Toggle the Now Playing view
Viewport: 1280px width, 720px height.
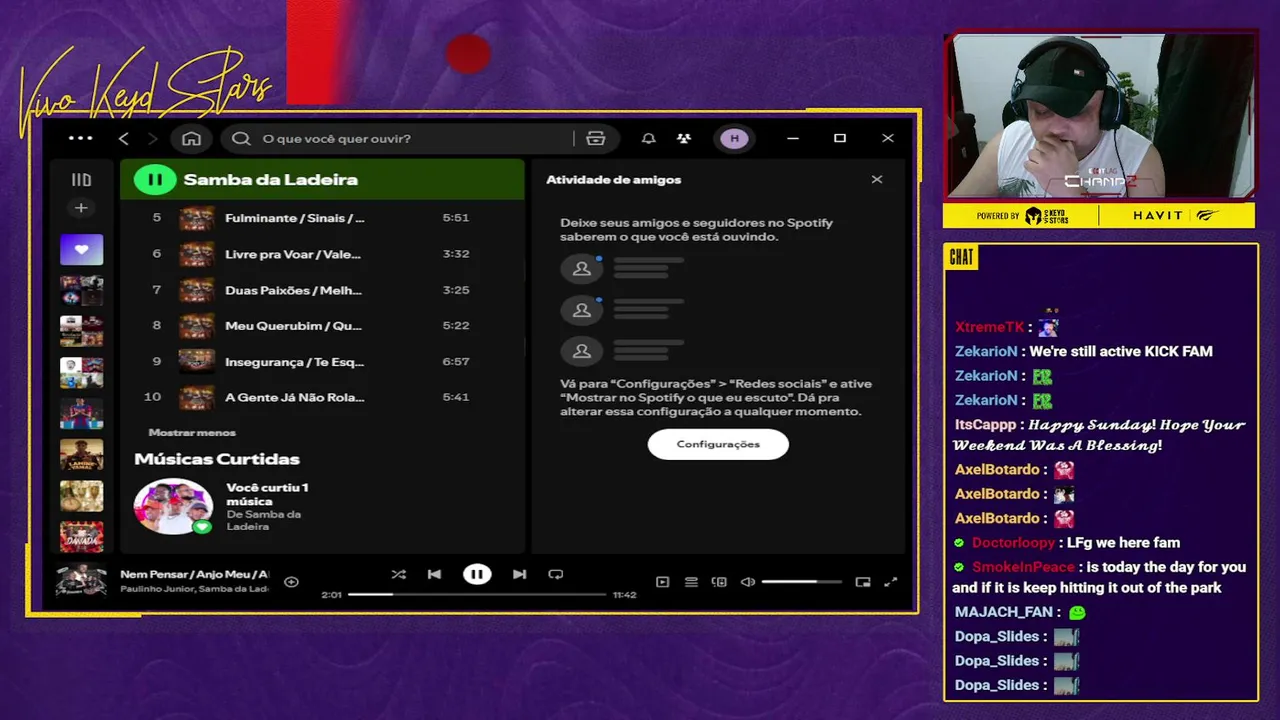(x=662, y=582)
